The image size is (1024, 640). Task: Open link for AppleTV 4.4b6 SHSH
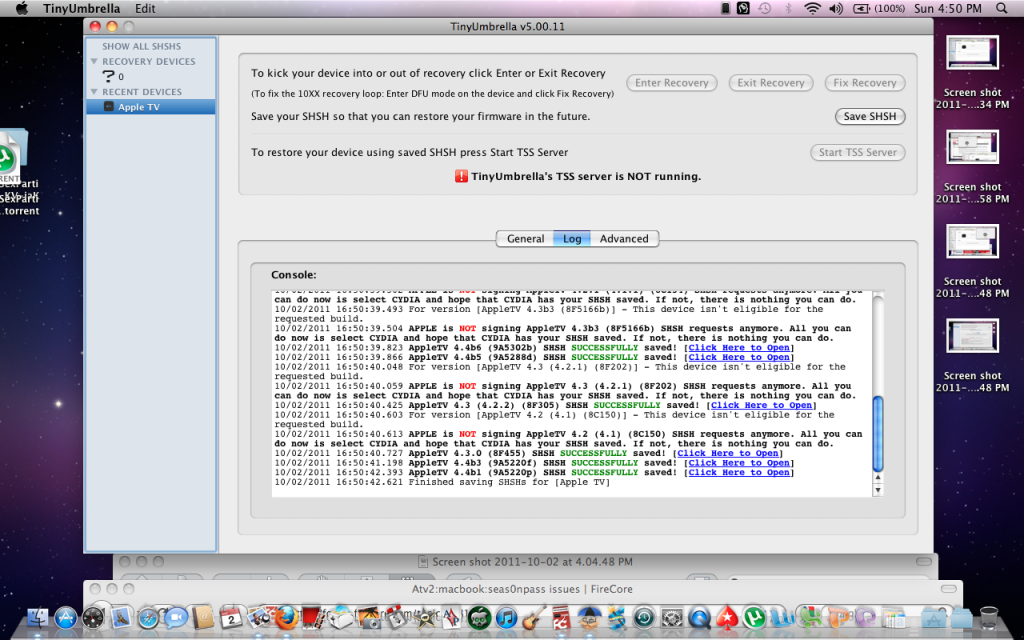pos(739,347)
